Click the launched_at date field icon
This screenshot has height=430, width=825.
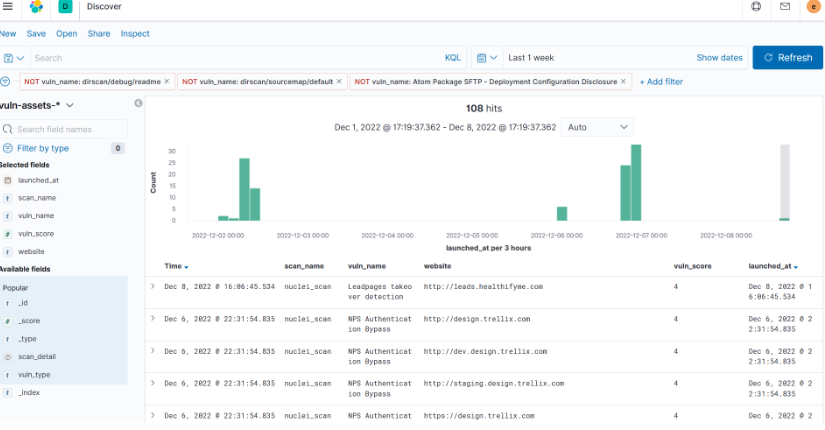[7, 180]
